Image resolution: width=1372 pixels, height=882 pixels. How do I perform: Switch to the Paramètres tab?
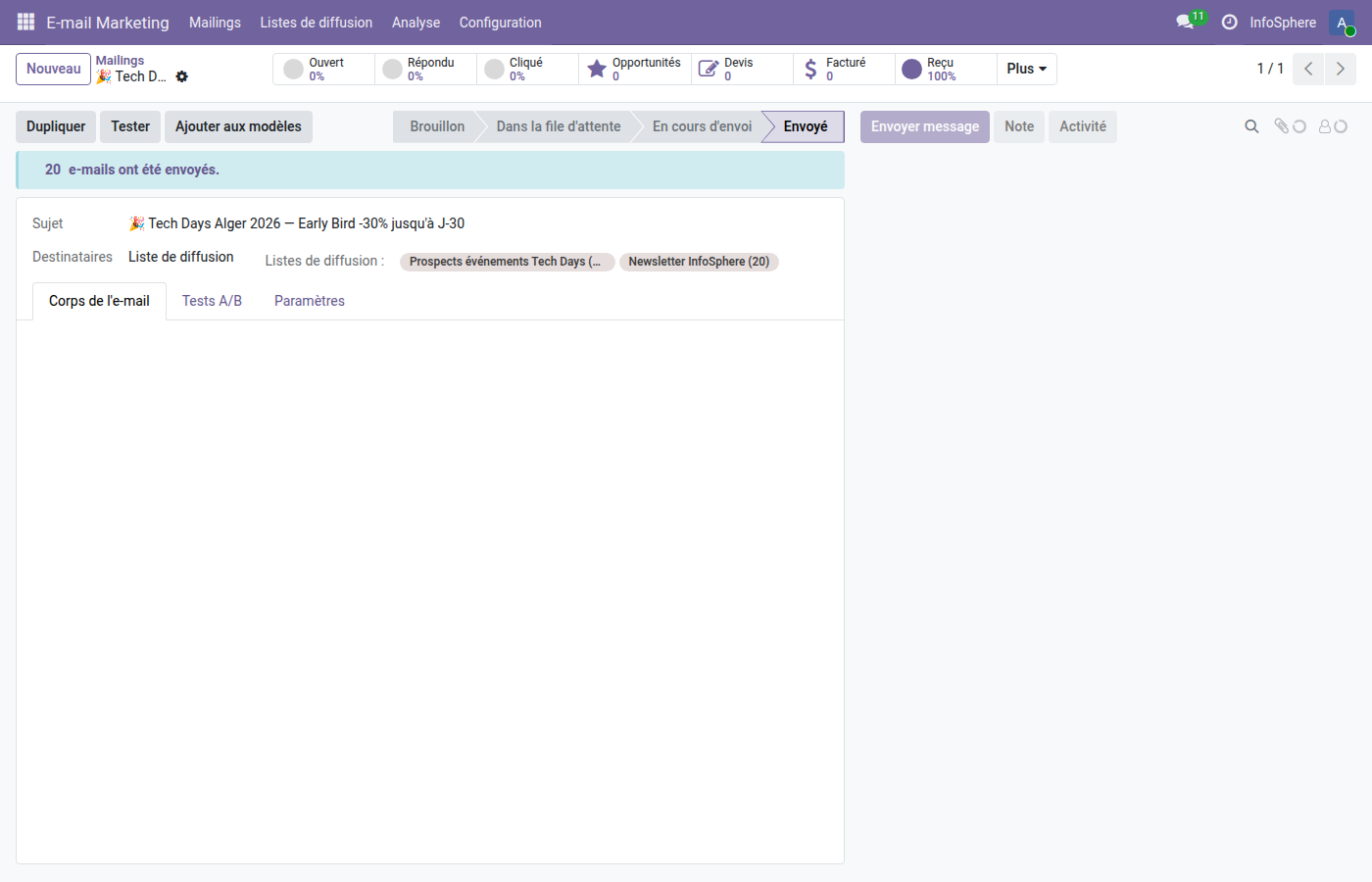point(309,301)
